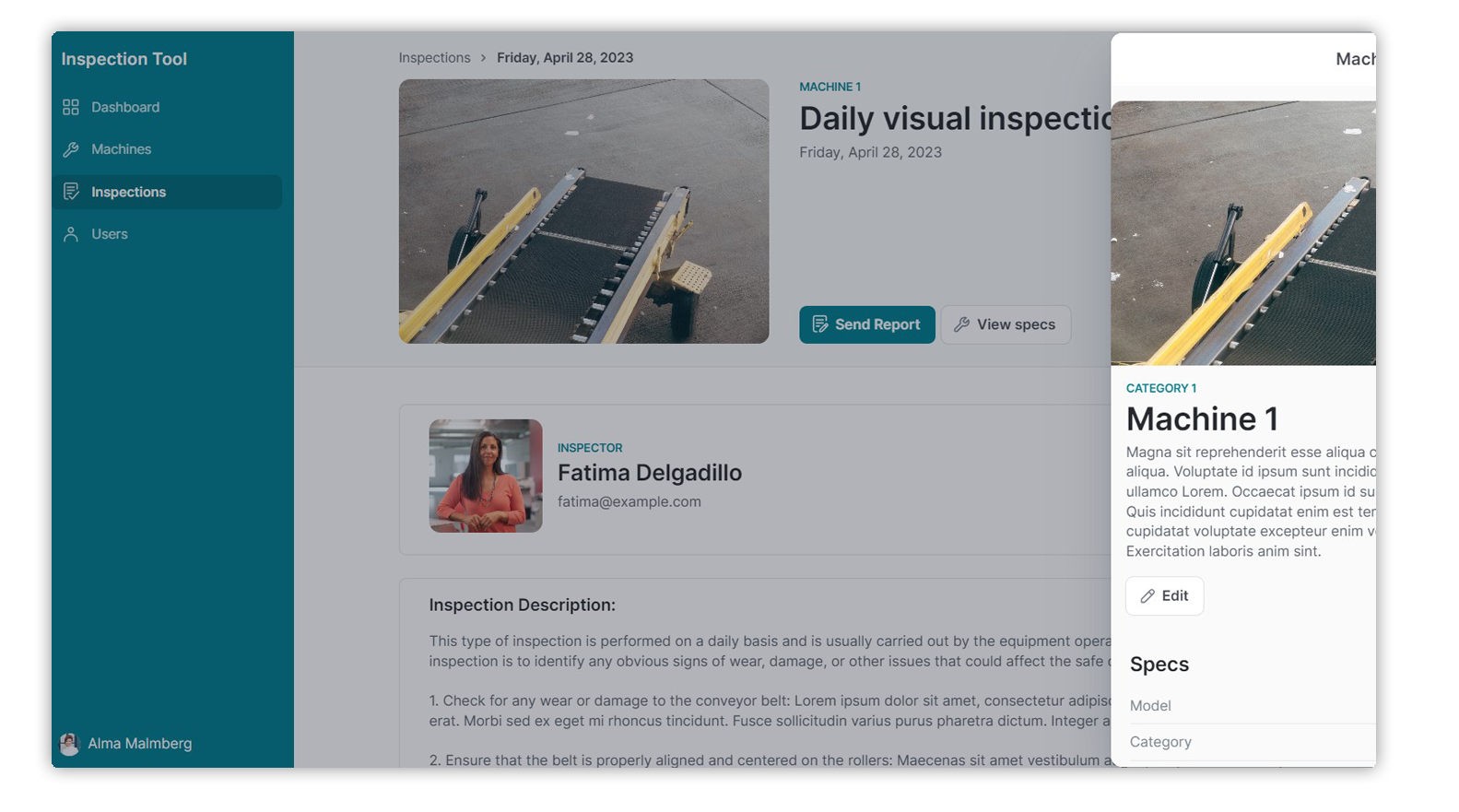
Task: Click the breadcrumb chevron separator
Action: (x=483, y=57)
